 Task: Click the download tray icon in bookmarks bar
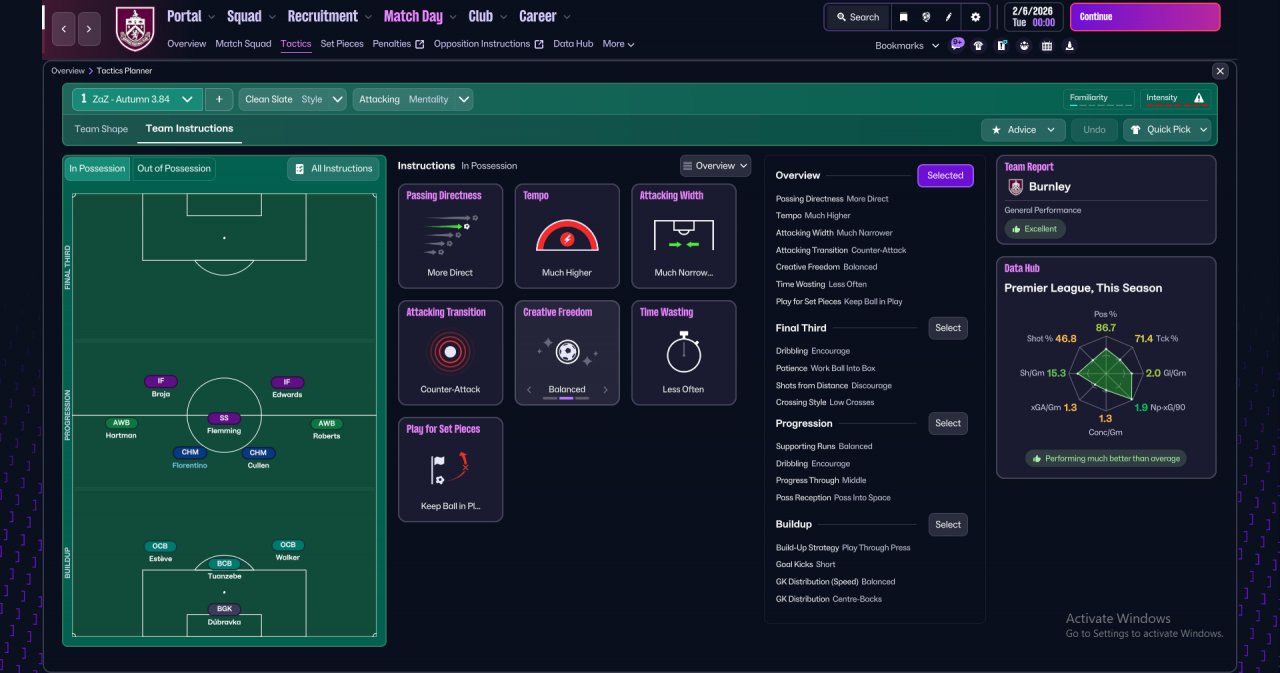pos(1070,45)
